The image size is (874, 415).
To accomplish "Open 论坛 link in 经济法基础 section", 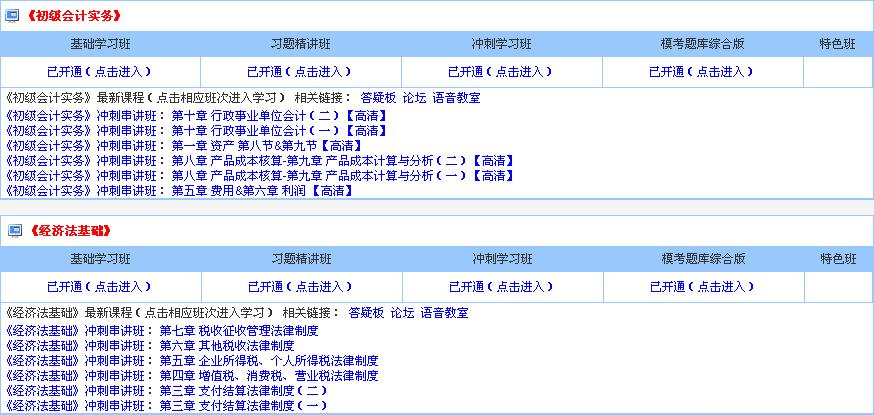I will coord(402,313).
